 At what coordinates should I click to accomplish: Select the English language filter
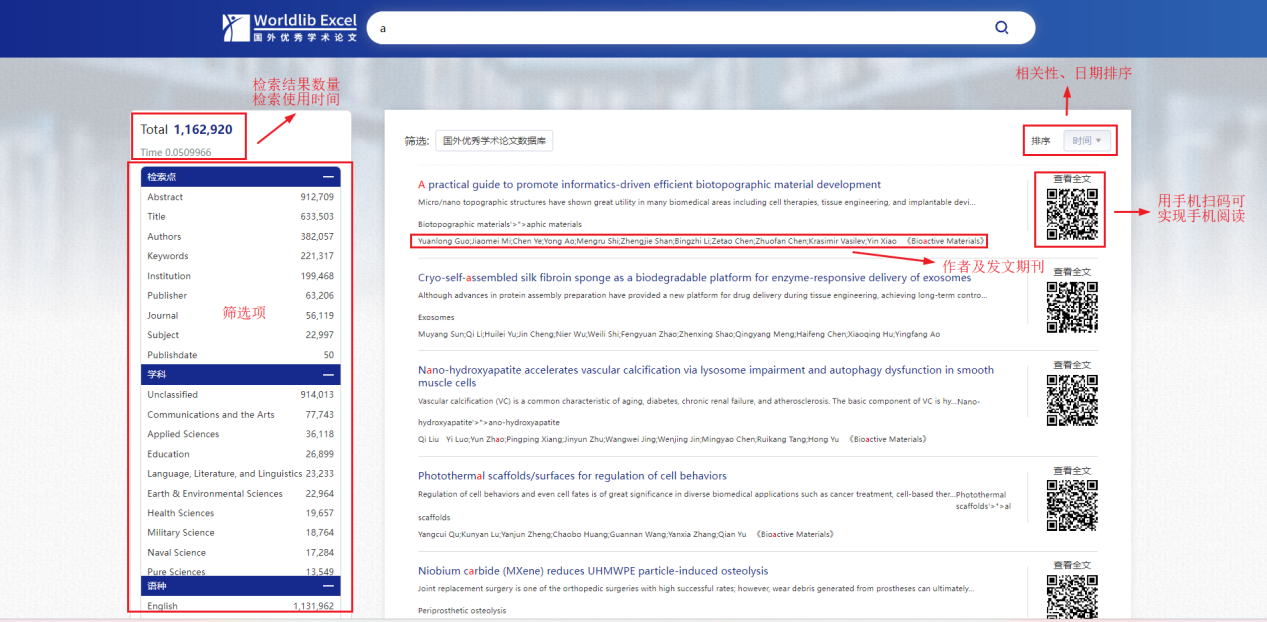pos(162,606)
